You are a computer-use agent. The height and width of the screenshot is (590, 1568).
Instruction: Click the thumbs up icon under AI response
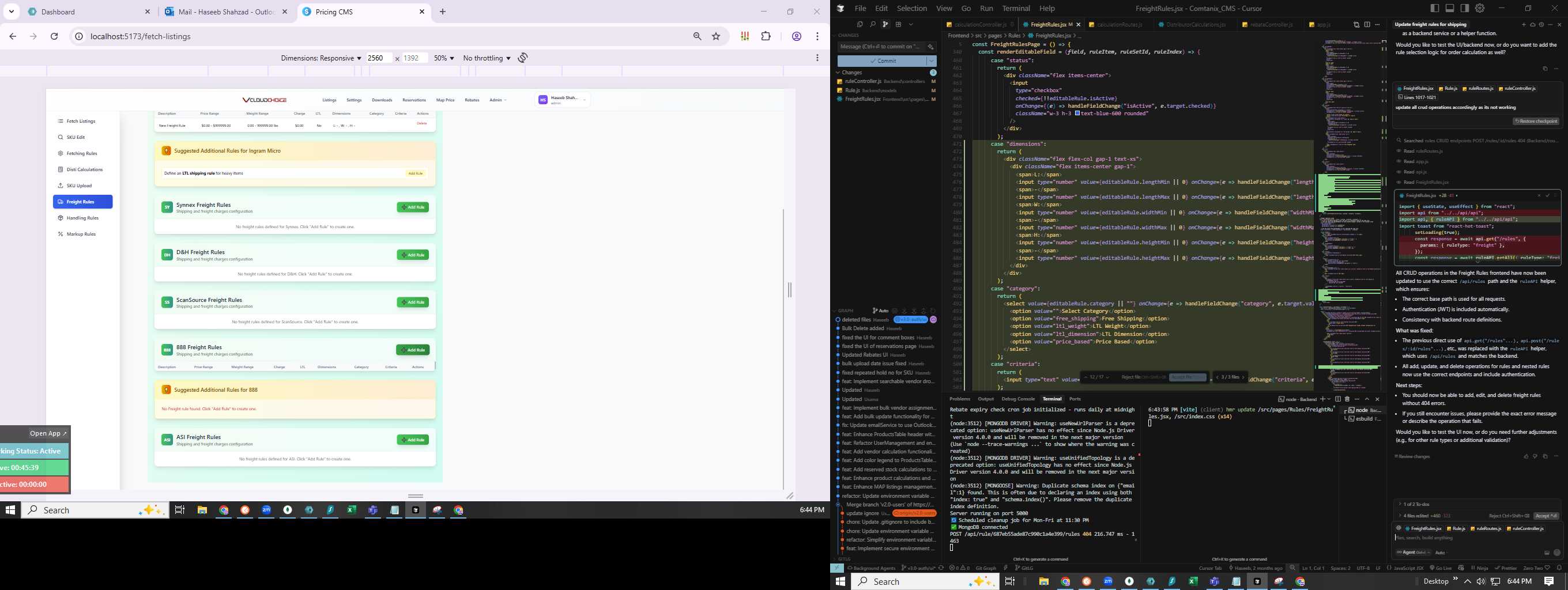1526,456
